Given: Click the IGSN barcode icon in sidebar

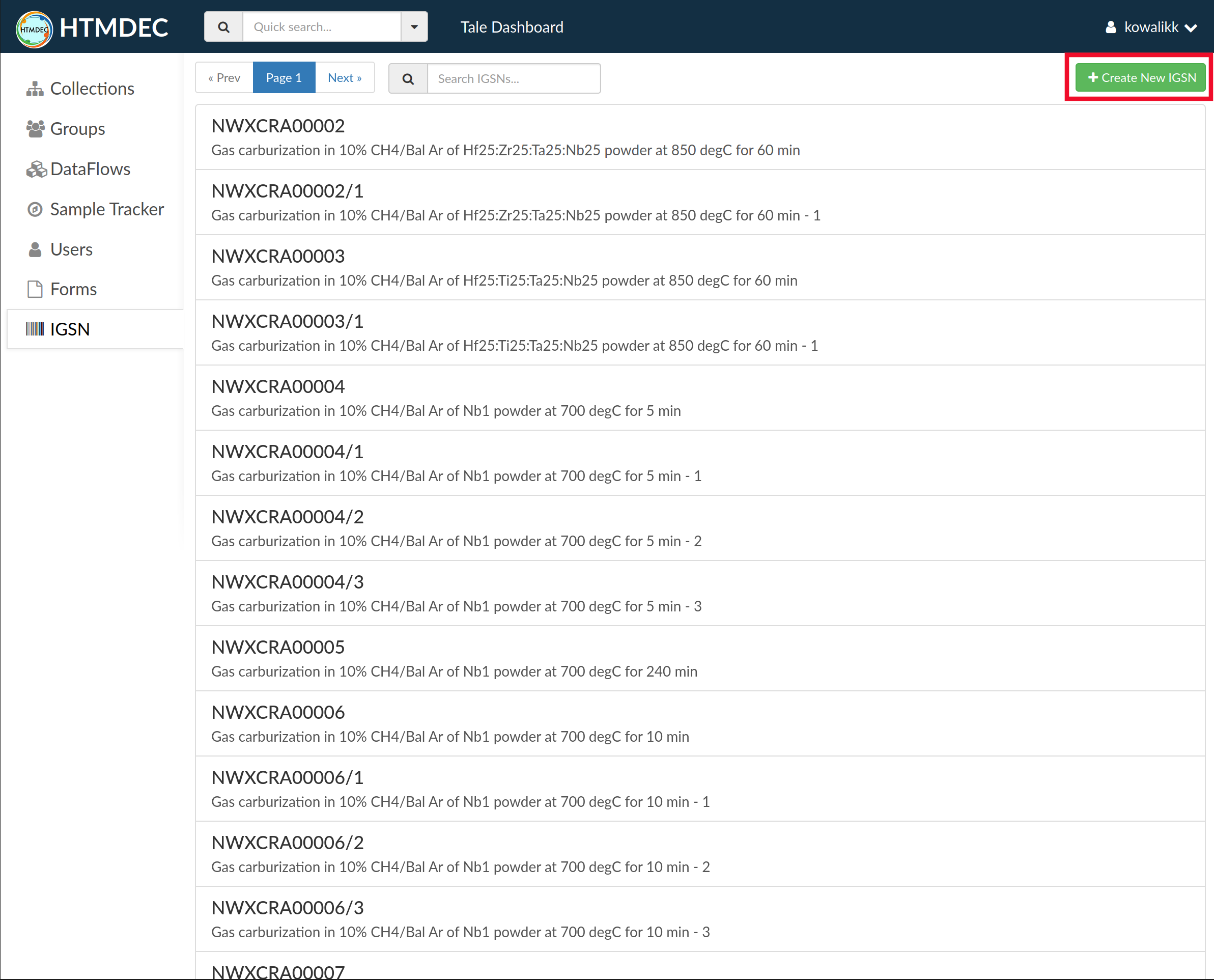Looking at the screenshot, I should click(x=35, y=329).
